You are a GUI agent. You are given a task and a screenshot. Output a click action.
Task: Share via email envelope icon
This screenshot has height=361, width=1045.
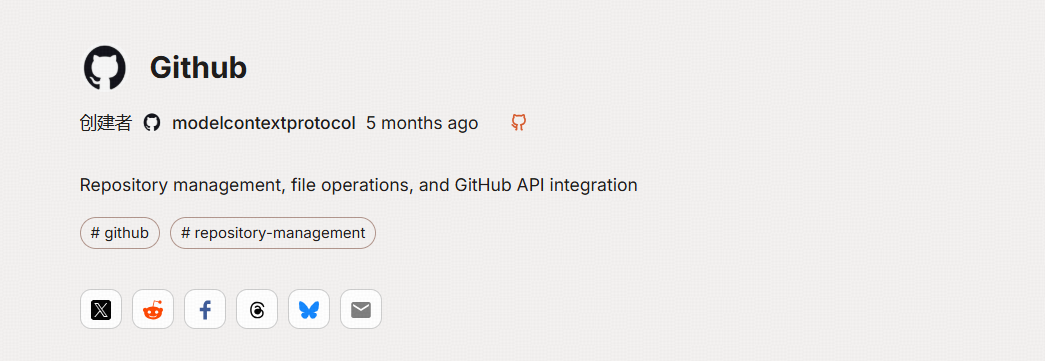(361, 309)
